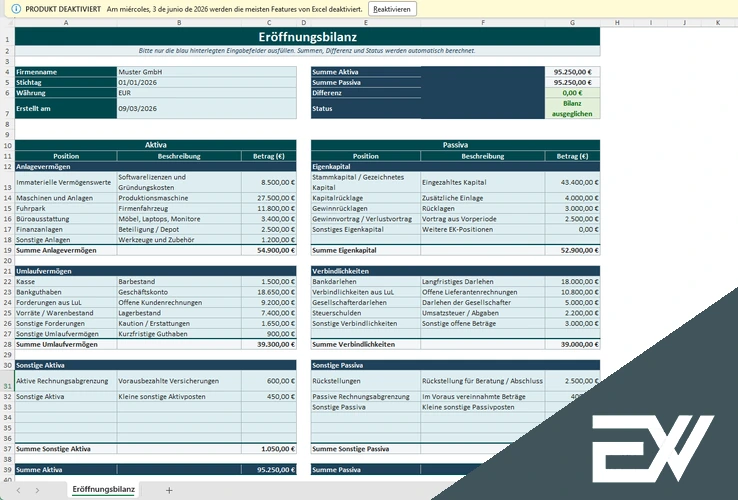This screenshot has width=738, height=500.
Task: Select Kapitalrücklage amount 4.000,00 €
Action: (572, 198)
